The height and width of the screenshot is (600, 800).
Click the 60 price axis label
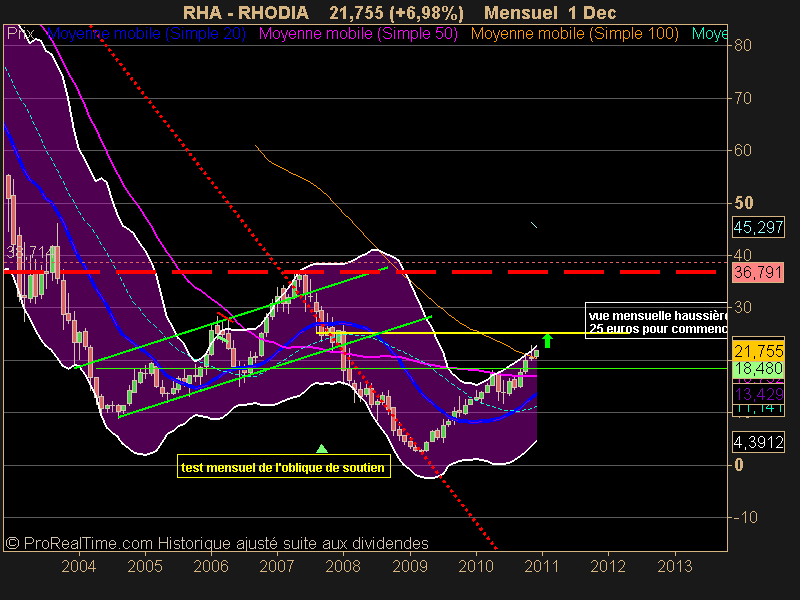point(743,151)
